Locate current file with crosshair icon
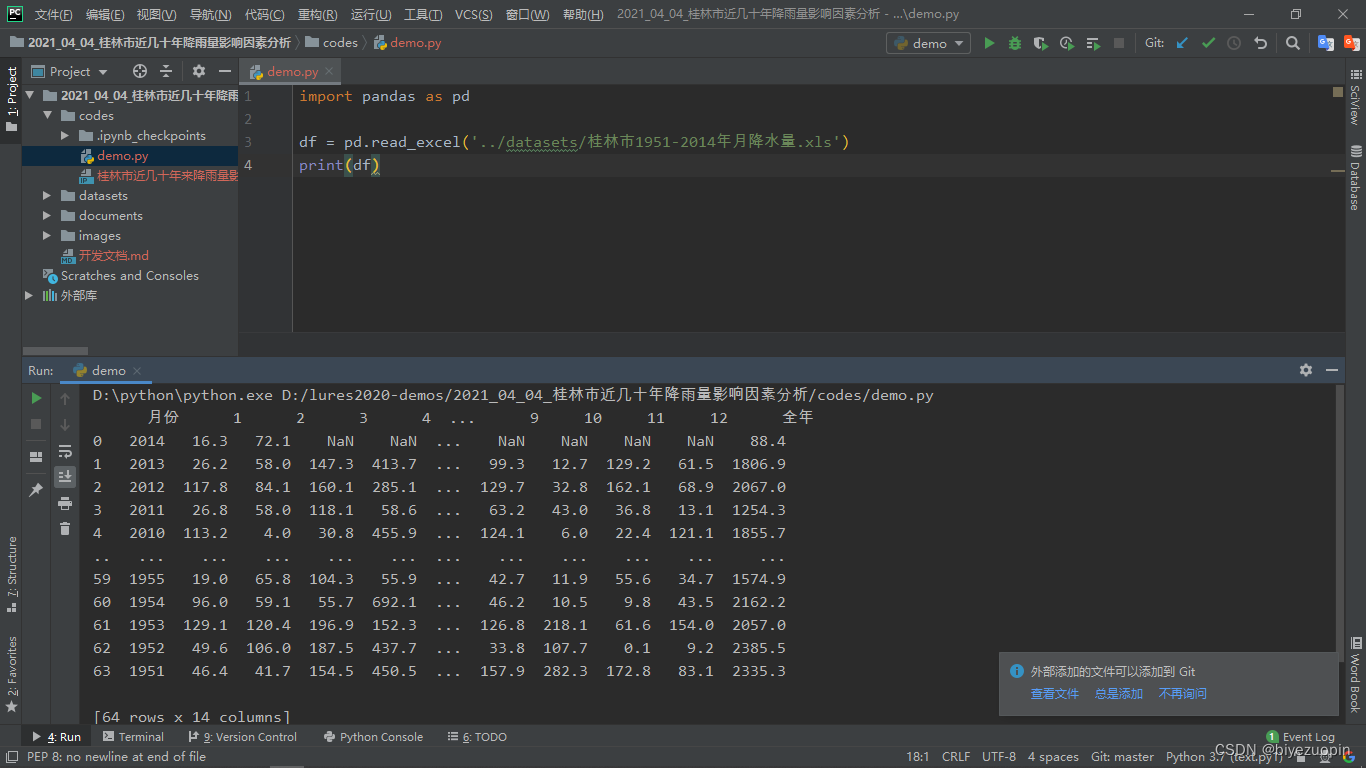 click(x=140, y=71)
